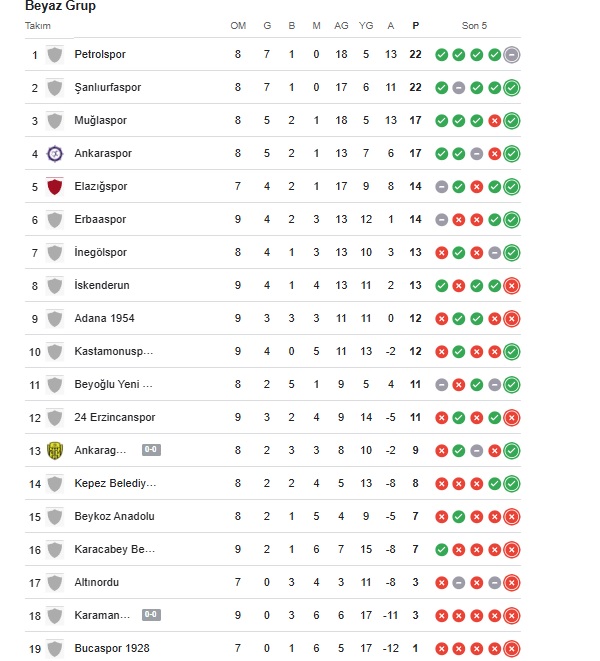
Task: Click the 0-0 live score badge beside Ankaragücü
Action: (x=151, y=450)
